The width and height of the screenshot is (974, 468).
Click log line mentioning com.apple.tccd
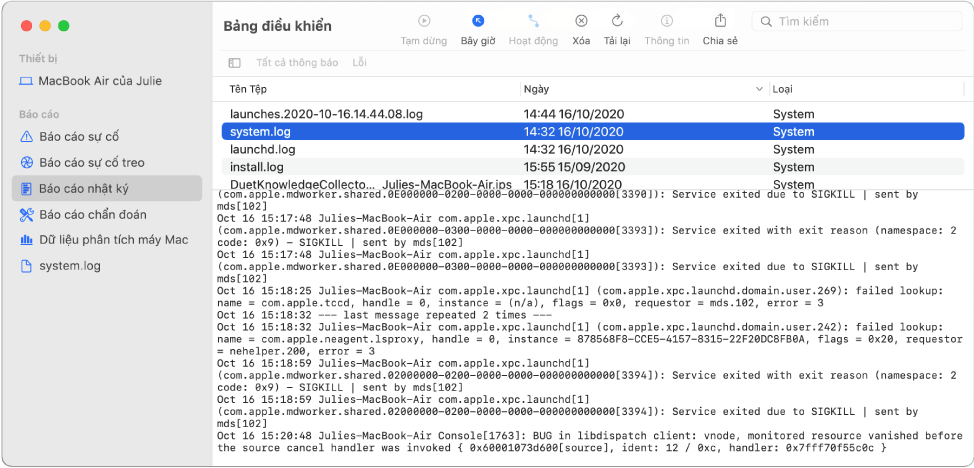[581, 297]
